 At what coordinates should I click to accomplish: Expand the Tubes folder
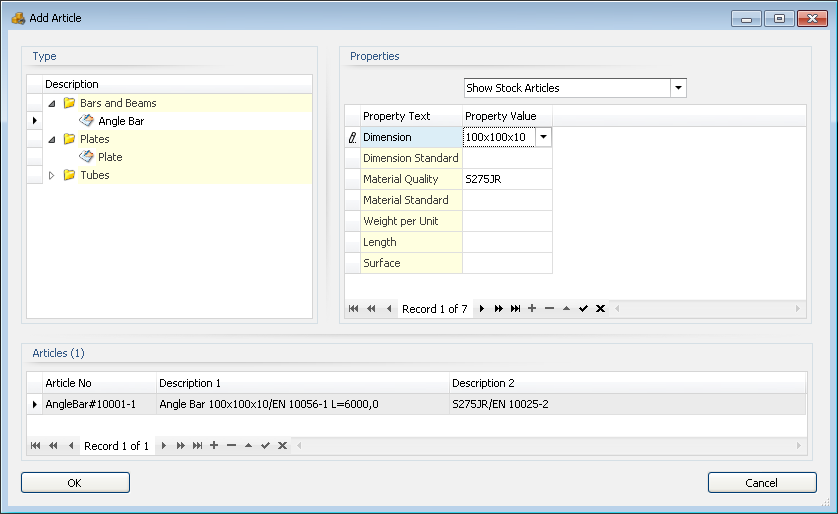tap(52, 175)
